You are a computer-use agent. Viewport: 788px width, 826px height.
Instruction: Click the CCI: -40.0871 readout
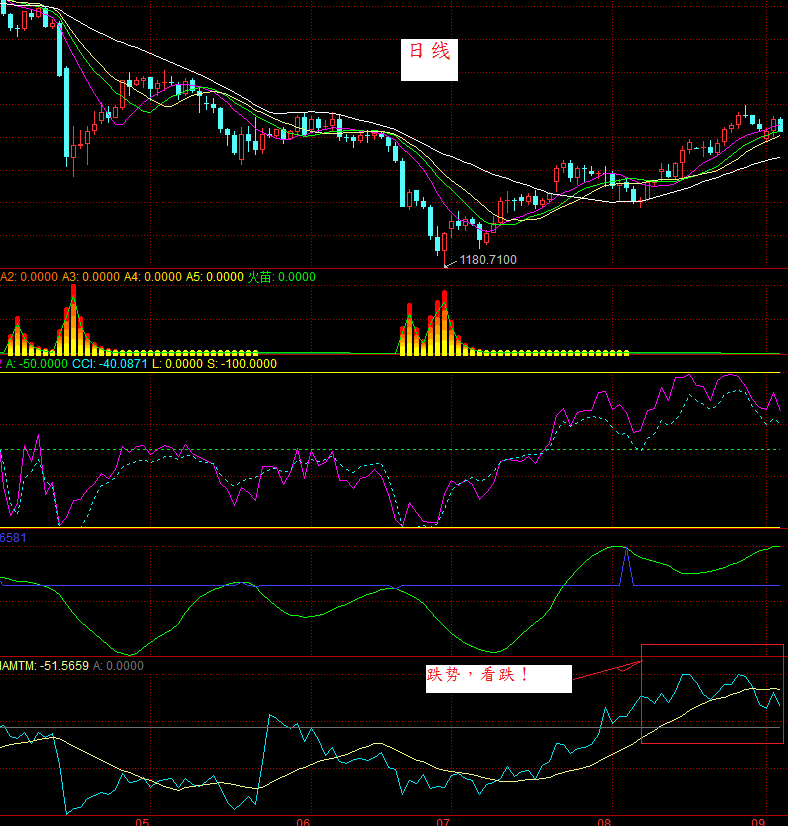[x=110, y=364]
